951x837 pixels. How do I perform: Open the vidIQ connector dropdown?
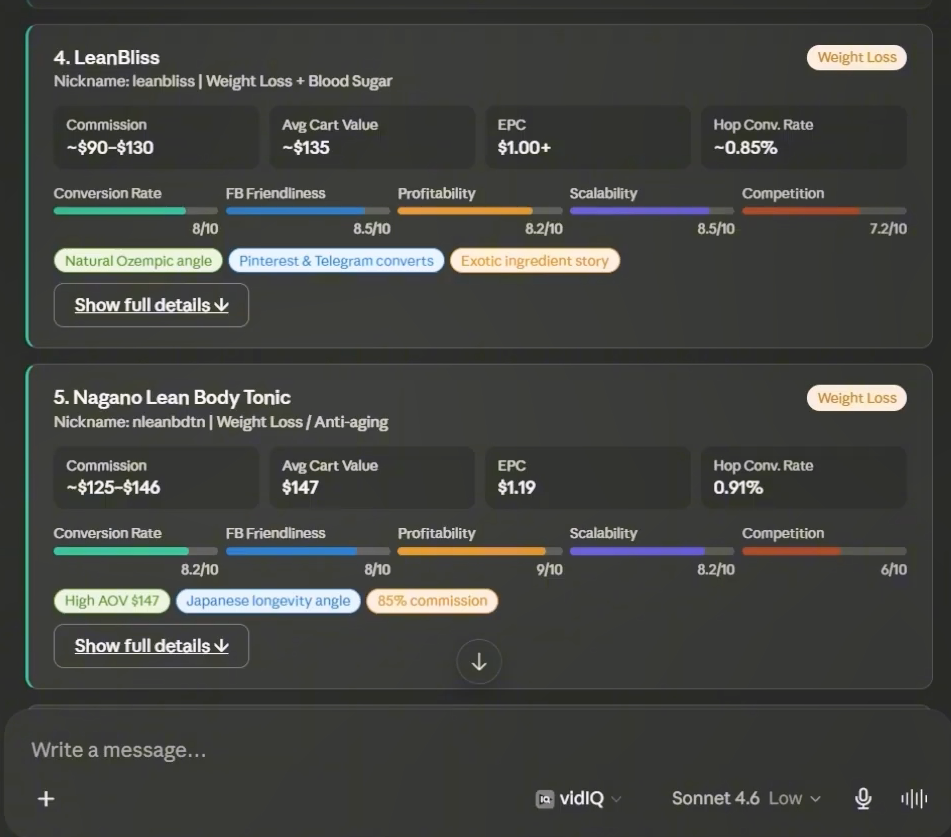579,798
